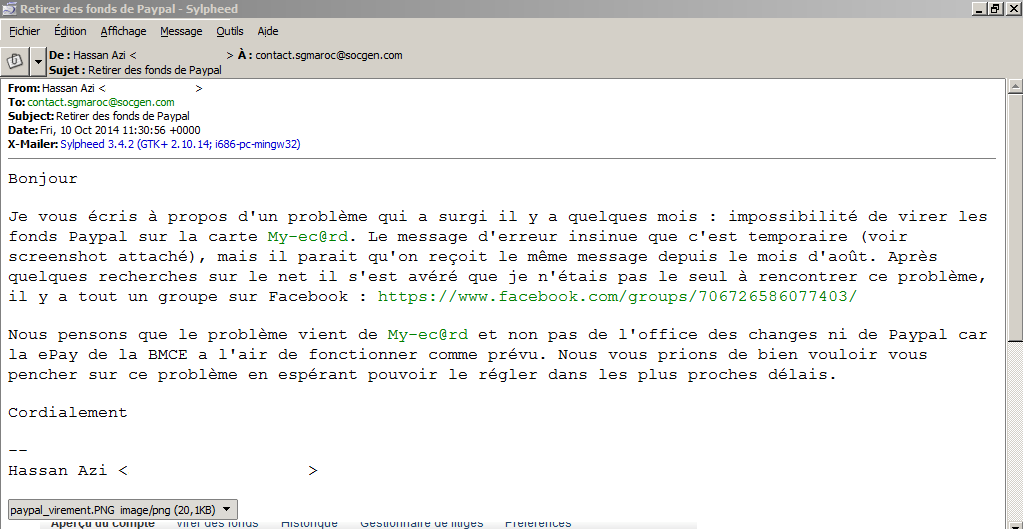Screen dimensions: 1023x529
Task: Open the Message menu
Action: 181,31
